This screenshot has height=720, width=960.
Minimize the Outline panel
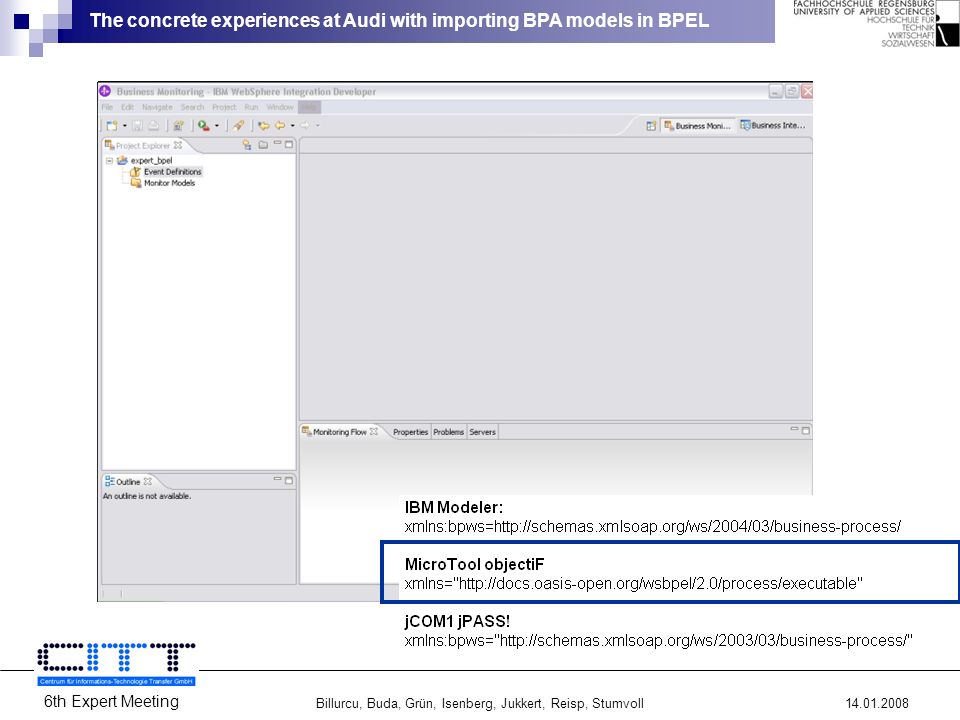pos(277,479)
